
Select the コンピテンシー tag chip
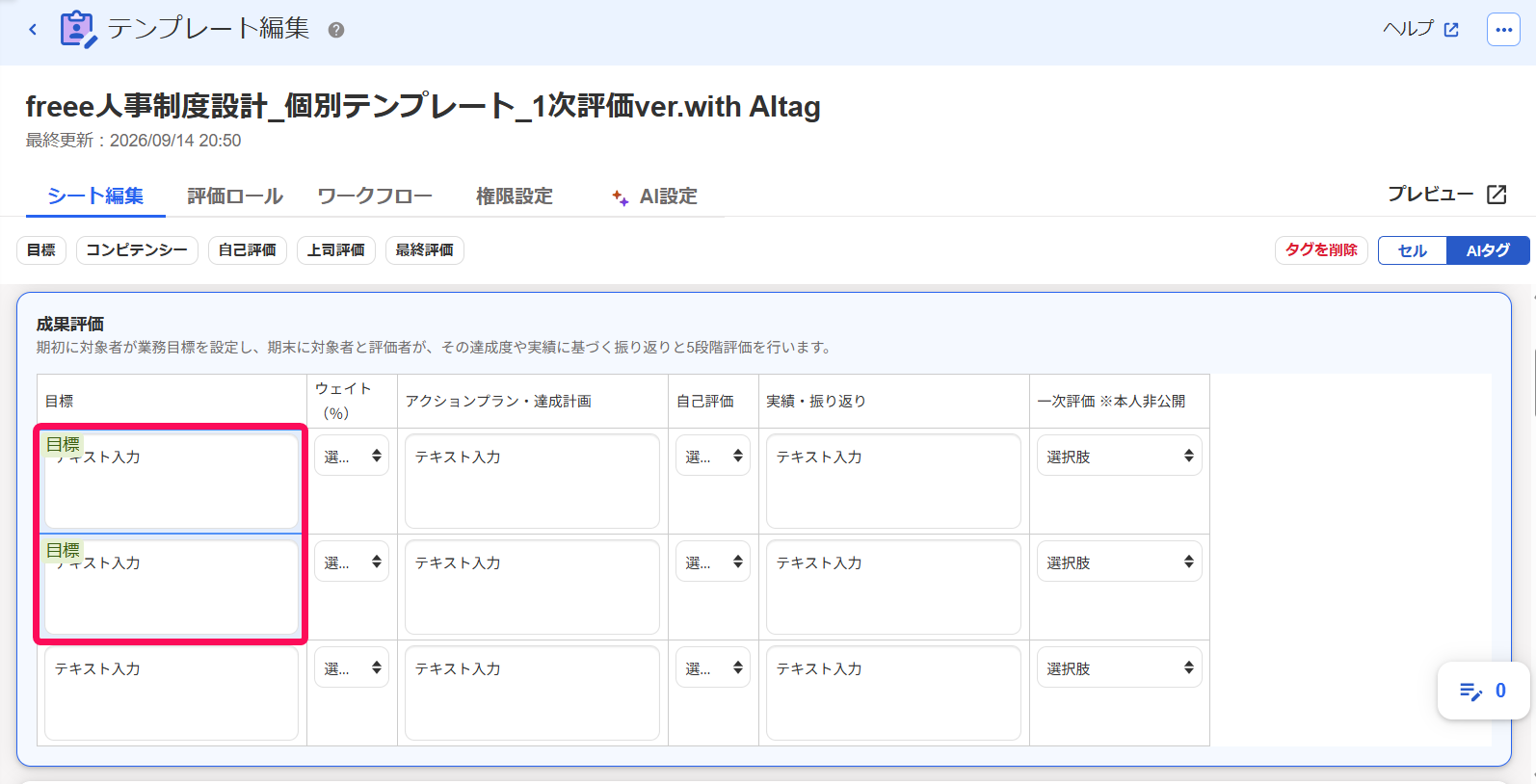click(x=137, y=249)
